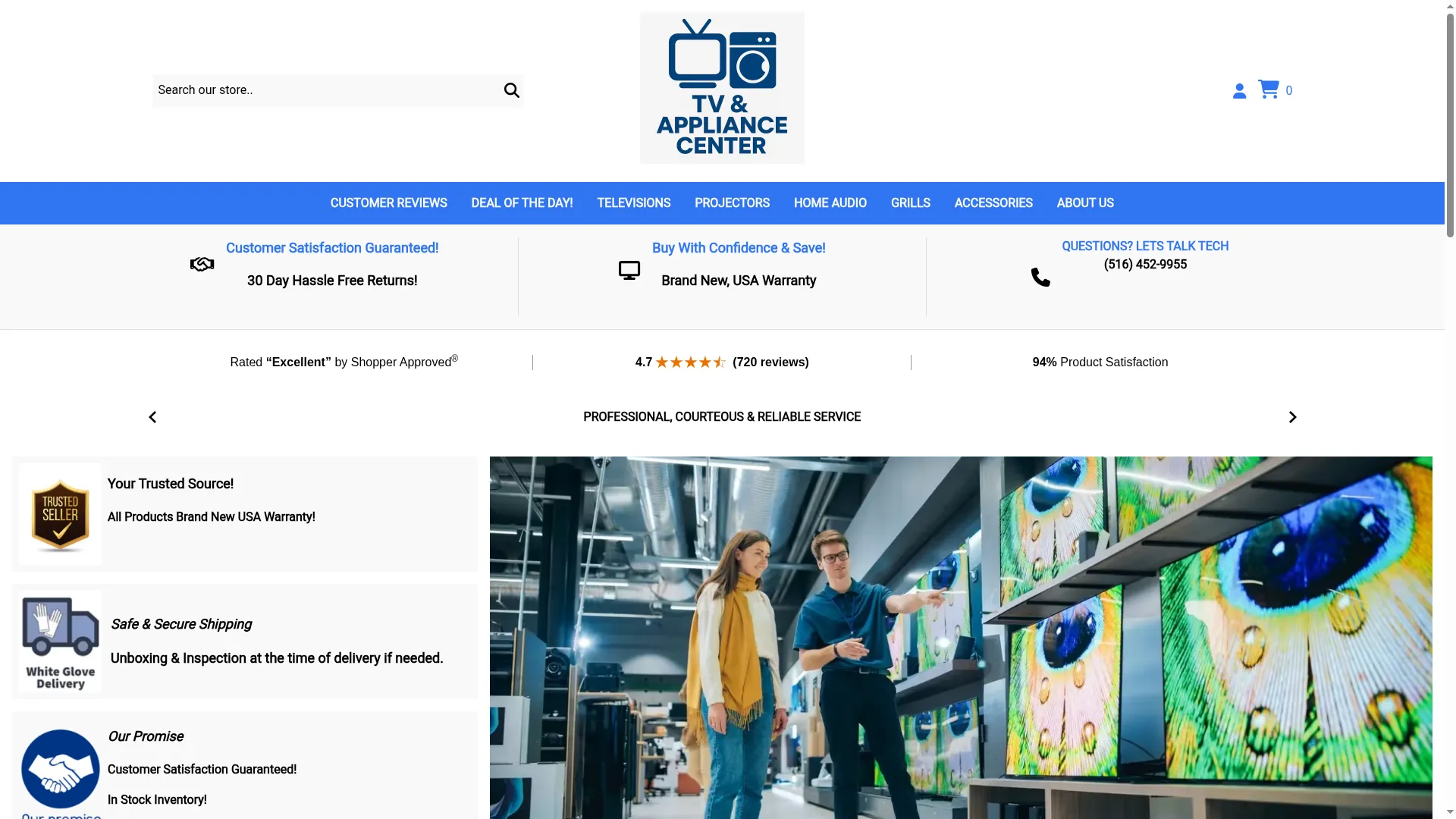Click QUESTIONS? LETS TALK TECH link

(1145, 246)
